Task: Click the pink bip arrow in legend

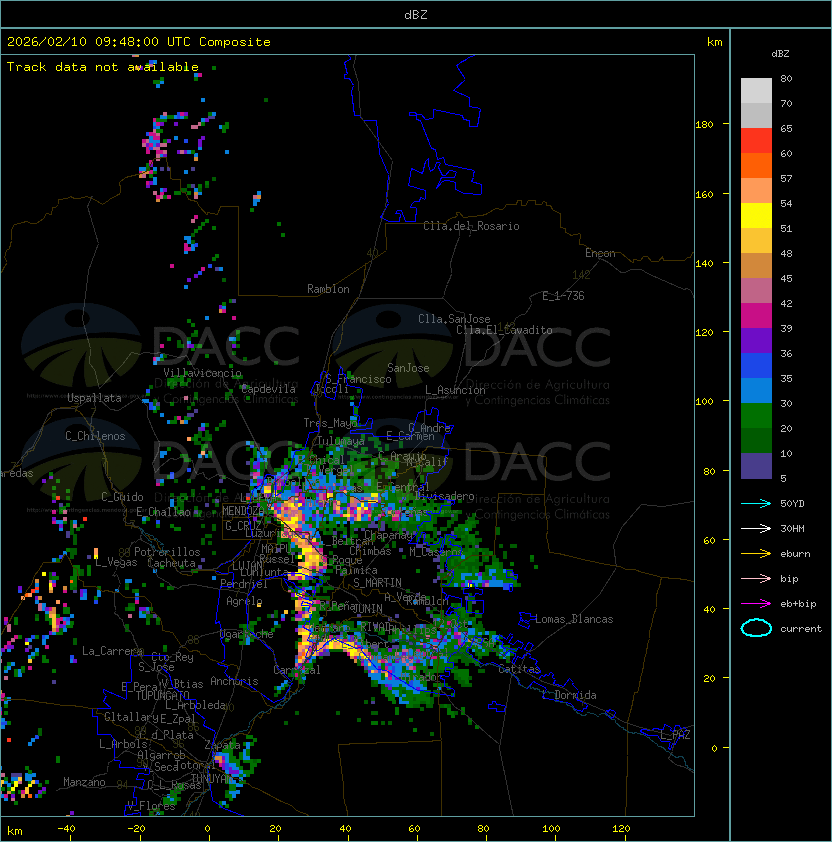Action: [x=756, y=578]
